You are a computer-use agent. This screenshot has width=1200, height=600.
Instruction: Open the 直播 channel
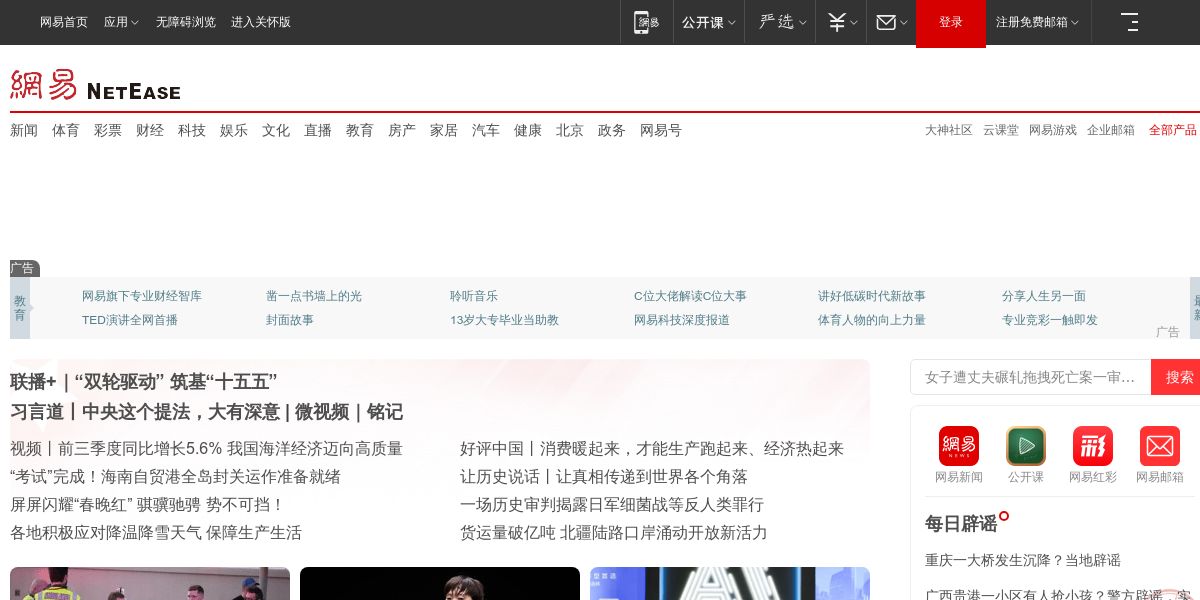318,130
